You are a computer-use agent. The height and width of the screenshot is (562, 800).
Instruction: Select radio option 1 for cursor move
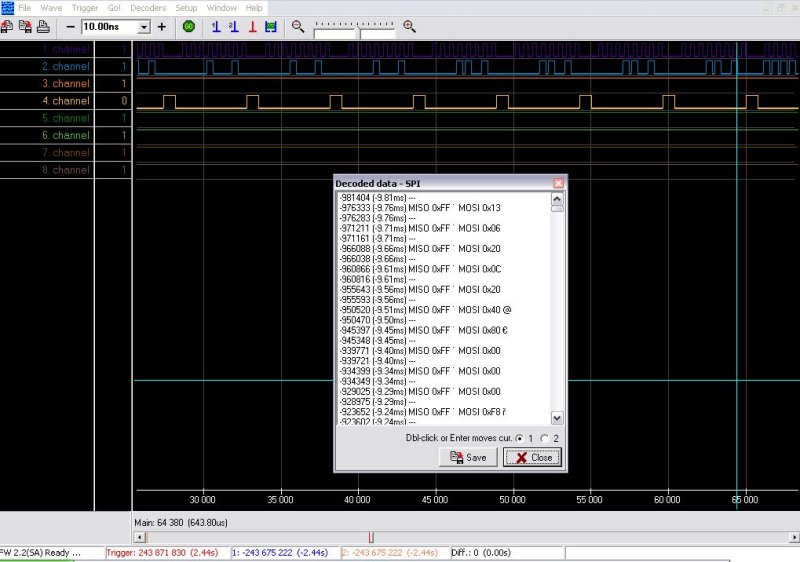coord(519,438)
